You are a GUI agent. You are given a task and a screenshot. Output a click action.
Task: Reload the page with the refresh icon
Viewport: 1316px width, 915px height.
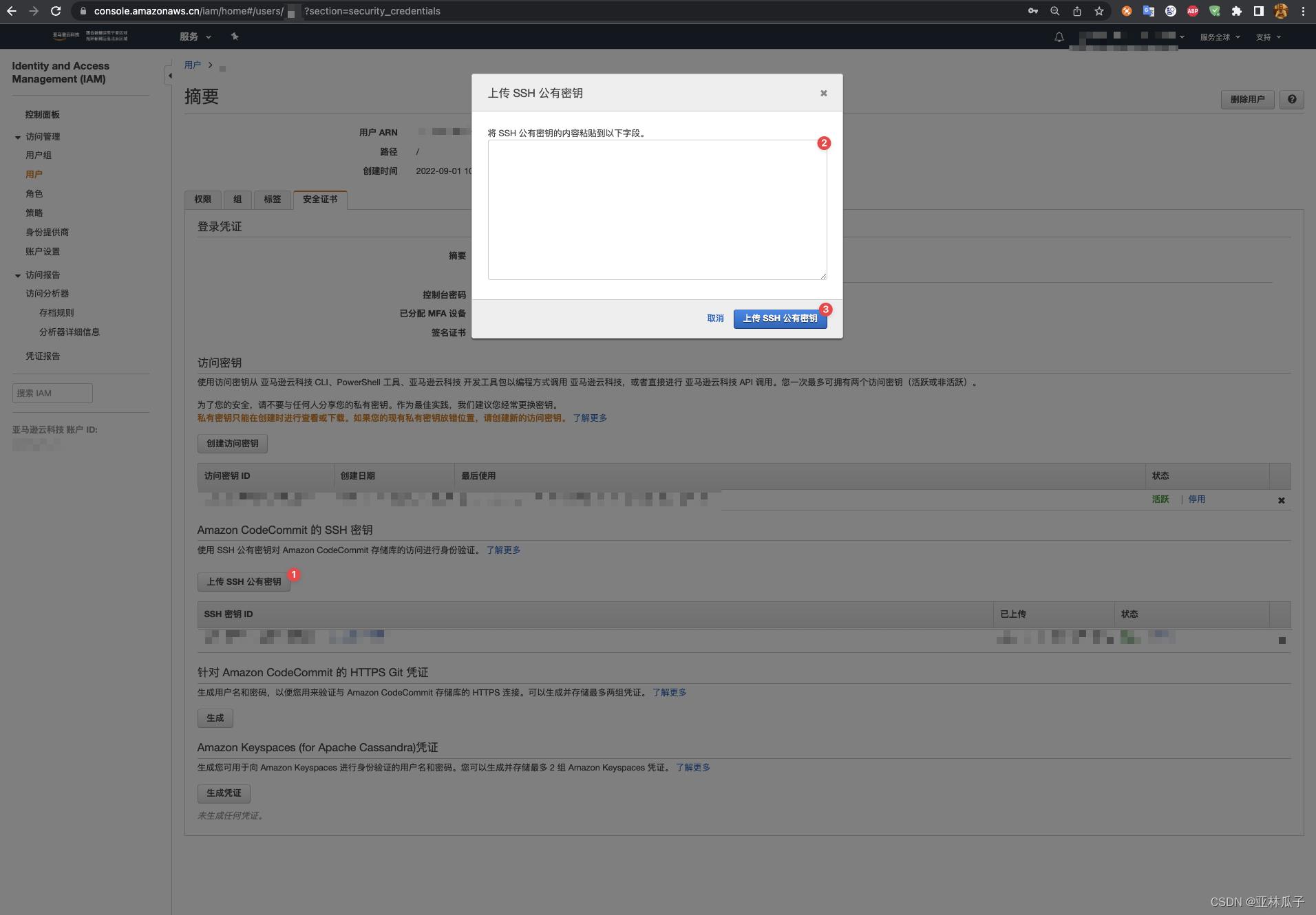pyautogui.click(x=56, y=11)
